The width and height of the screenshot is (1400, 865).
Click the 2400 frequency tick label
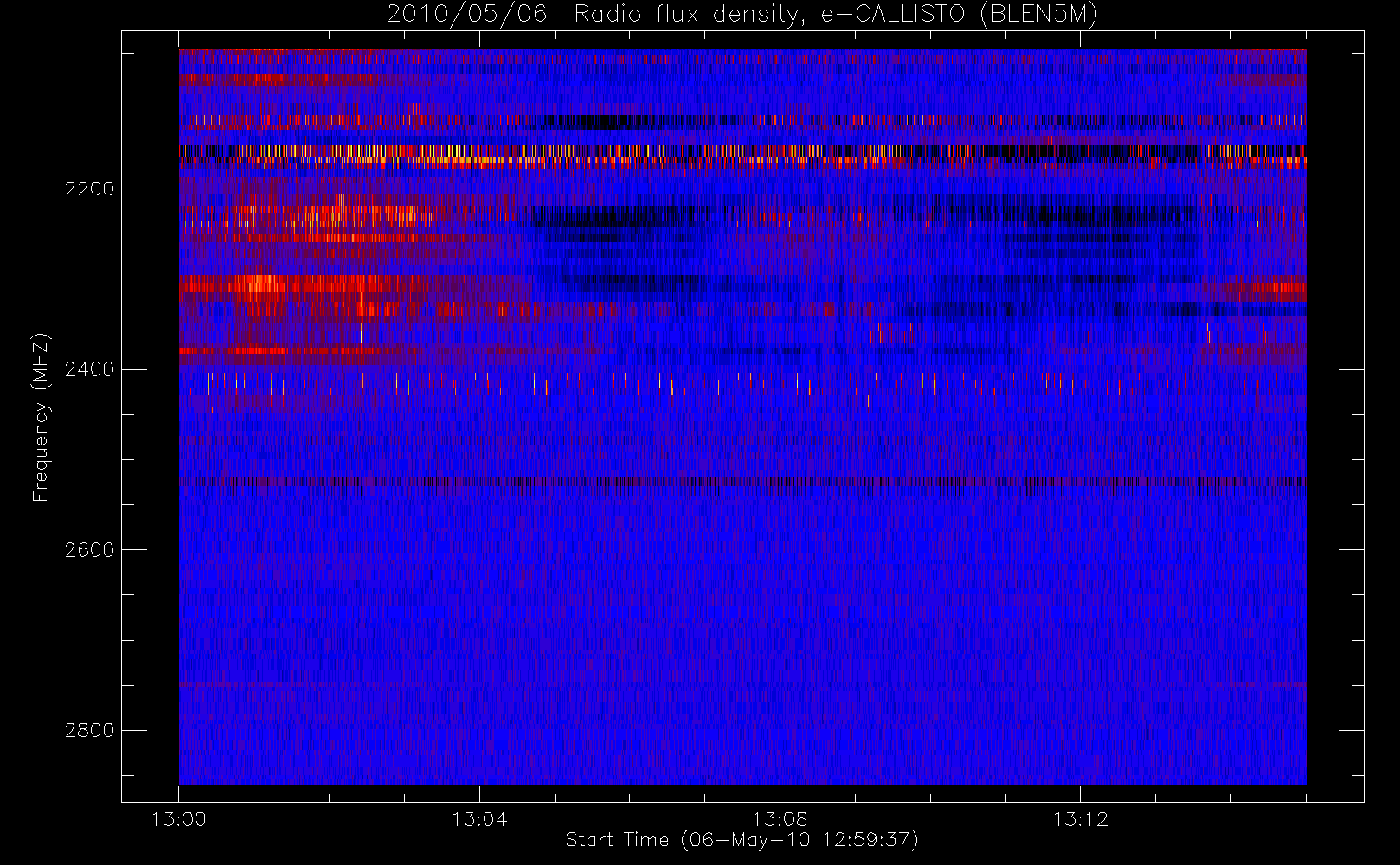(x=89, y=369)
